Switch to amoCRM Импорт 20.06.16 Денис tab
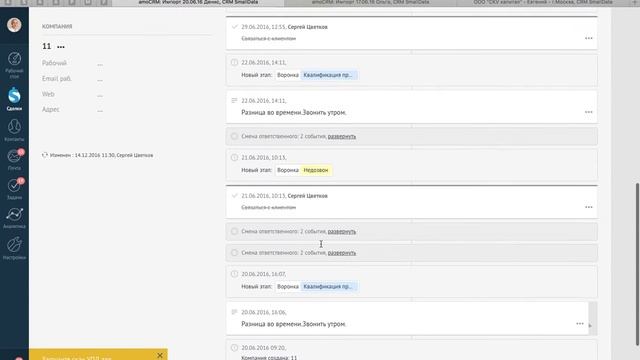This screenshot has width=640, height=360. pos(198,2)
